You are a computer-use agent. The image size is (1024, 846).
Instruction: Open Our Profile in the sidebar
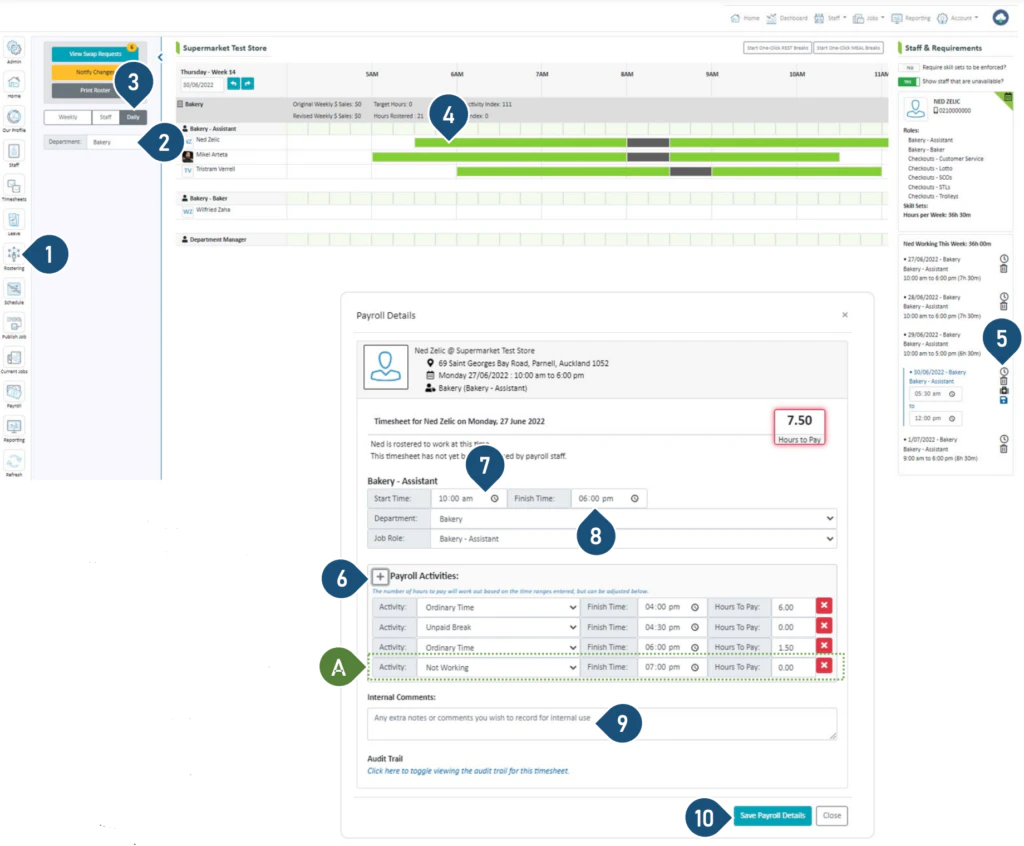14,120
